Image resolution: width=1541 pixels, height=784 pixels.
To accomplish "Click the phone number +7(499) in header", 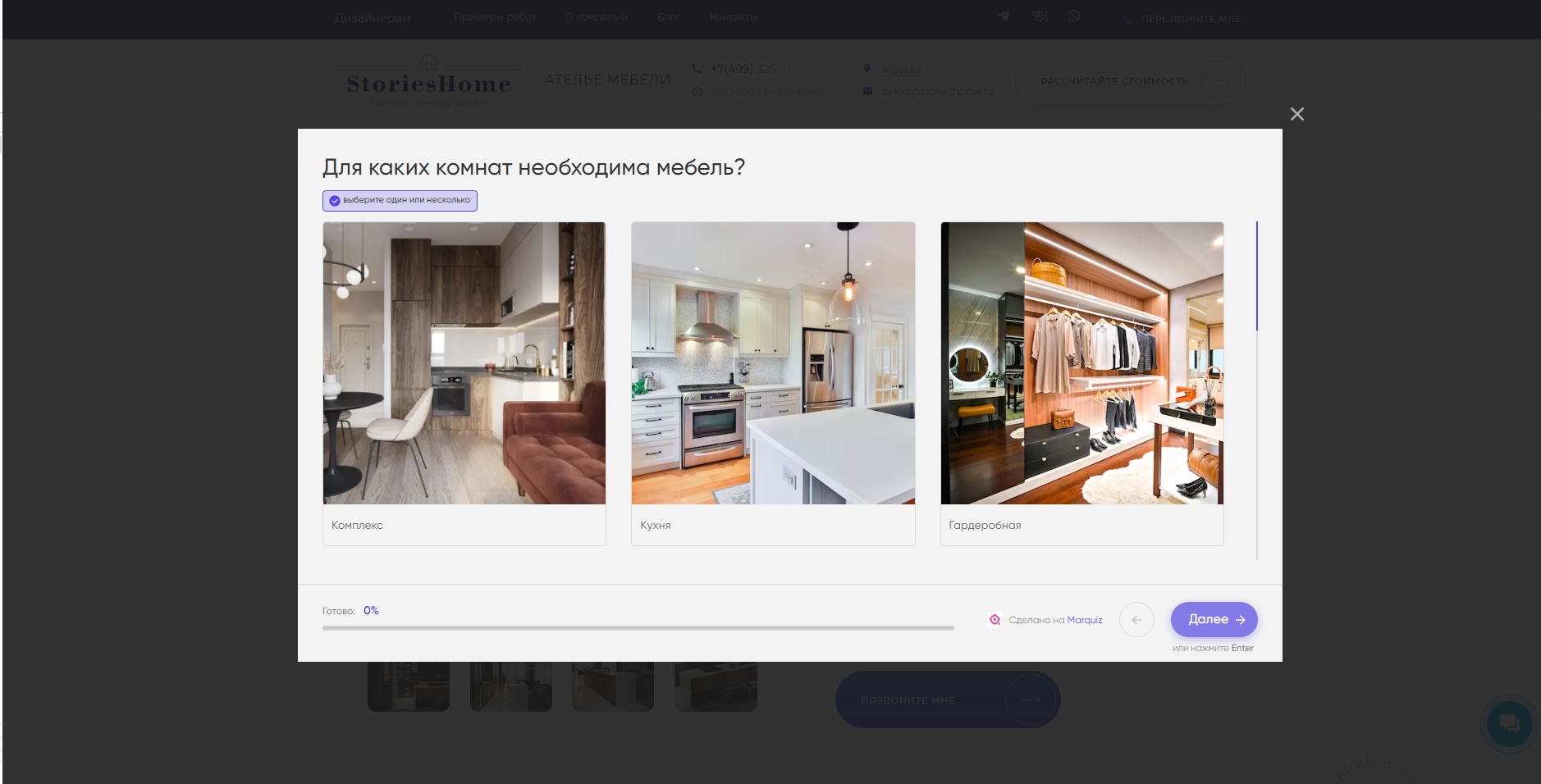I will coord(751,69).
